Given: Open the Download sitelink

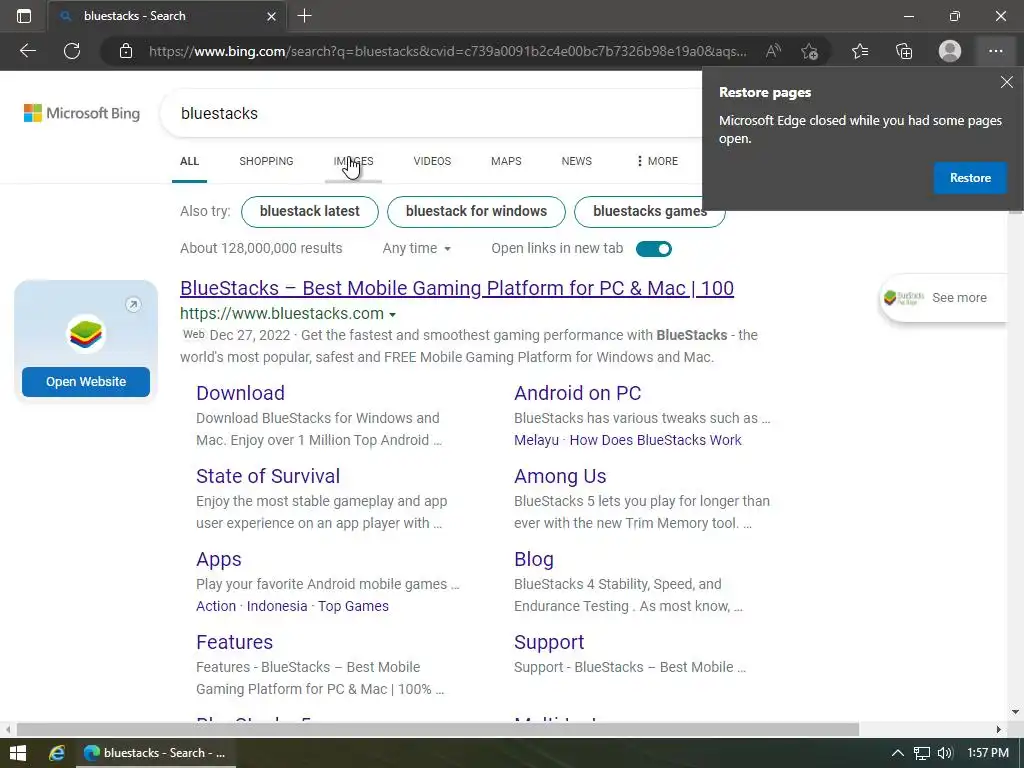Looking at the screenshot, I should tap(240, 393).
